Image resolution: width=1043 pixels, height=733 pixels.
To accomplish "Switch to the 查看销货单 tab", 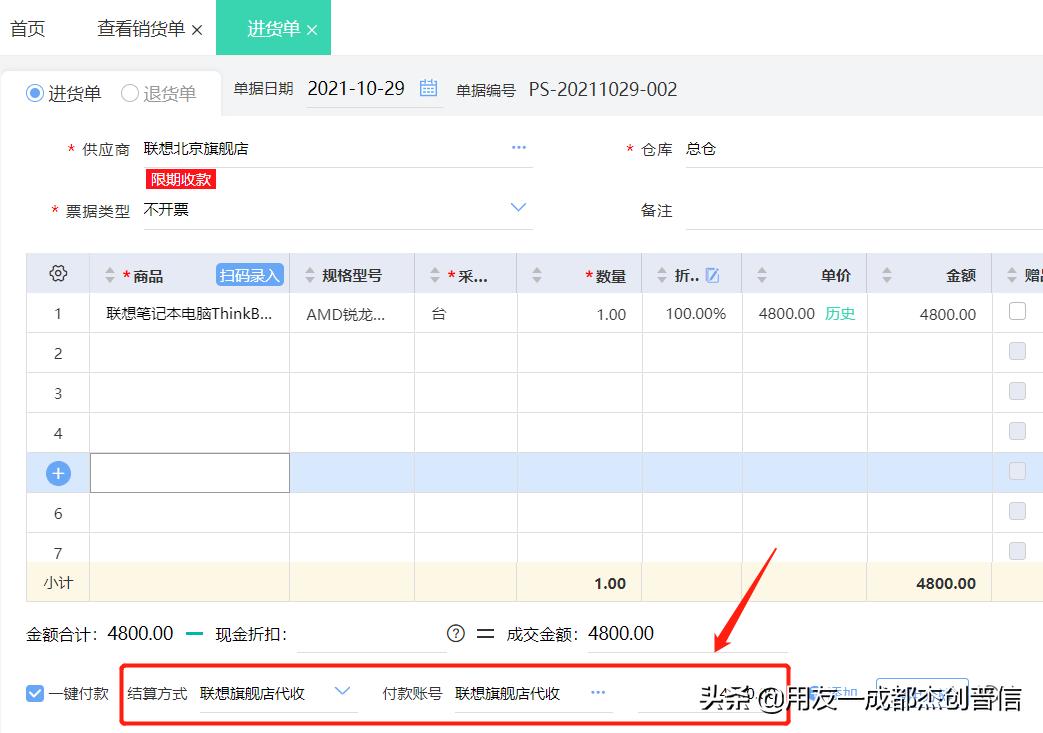I will point(142,28).
